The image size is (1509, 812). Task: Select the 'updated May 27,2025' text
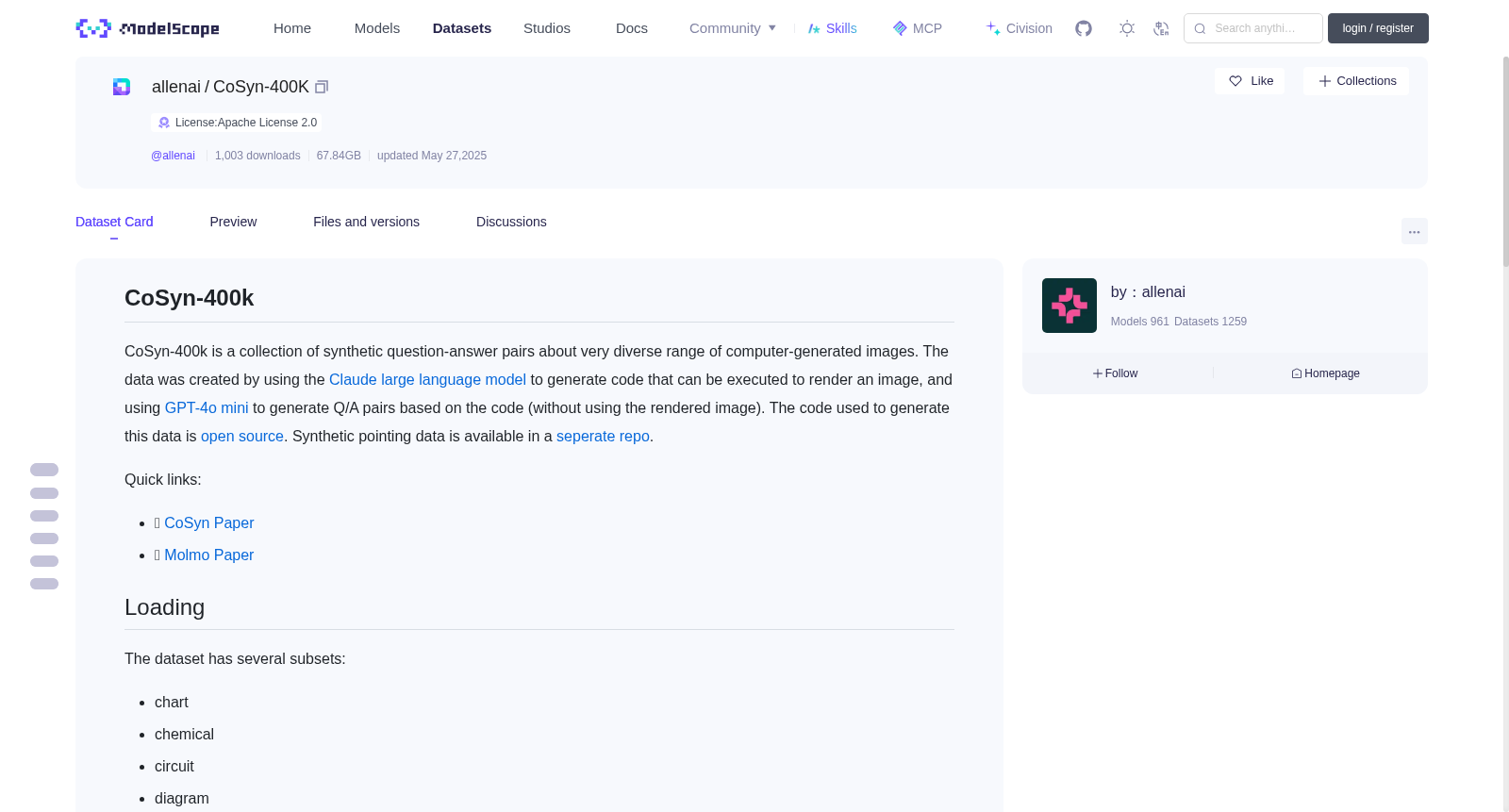(432, 156)
